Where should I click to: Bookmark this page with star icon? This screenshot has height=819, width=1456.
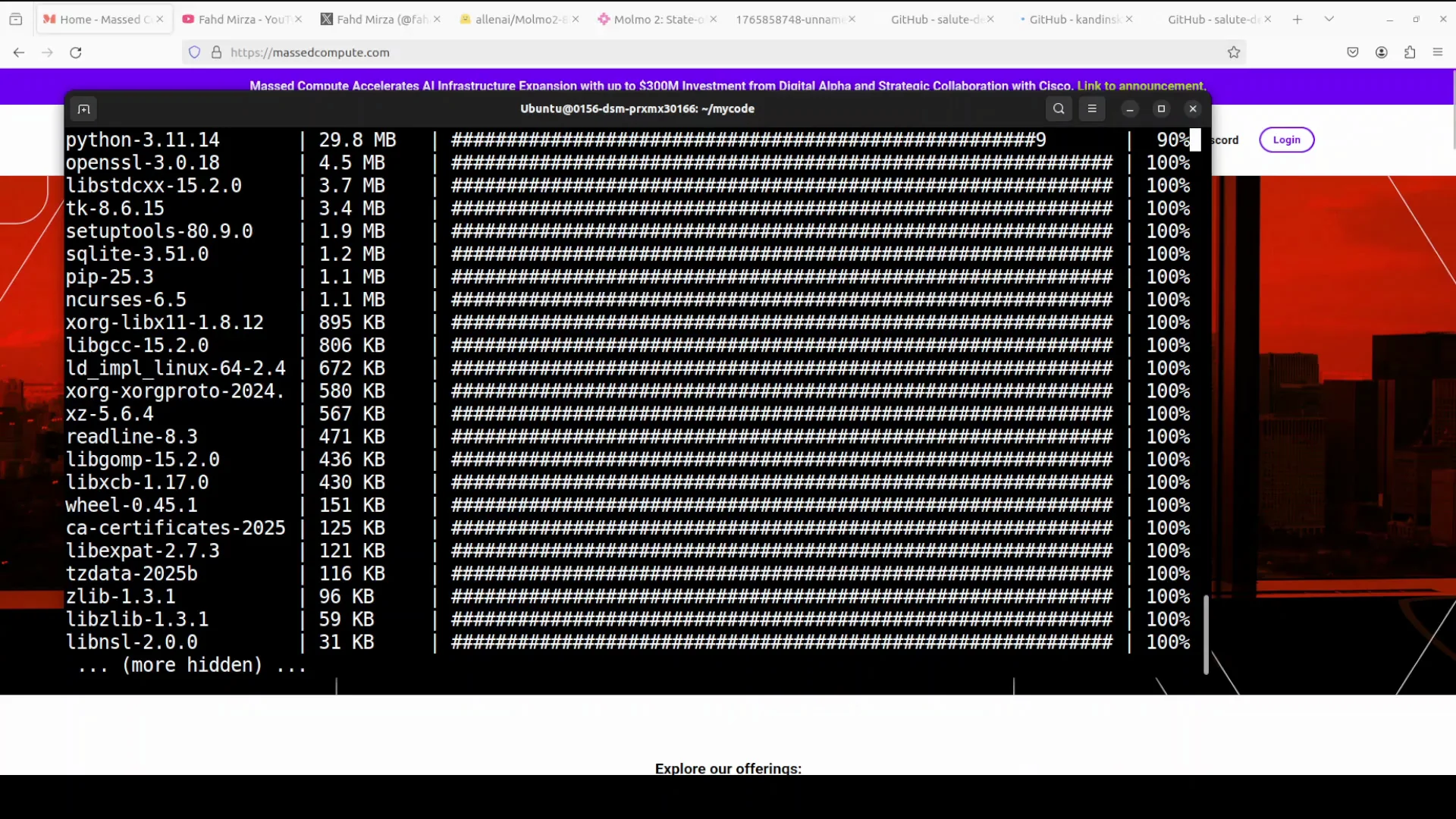[x=1234, y=52]
